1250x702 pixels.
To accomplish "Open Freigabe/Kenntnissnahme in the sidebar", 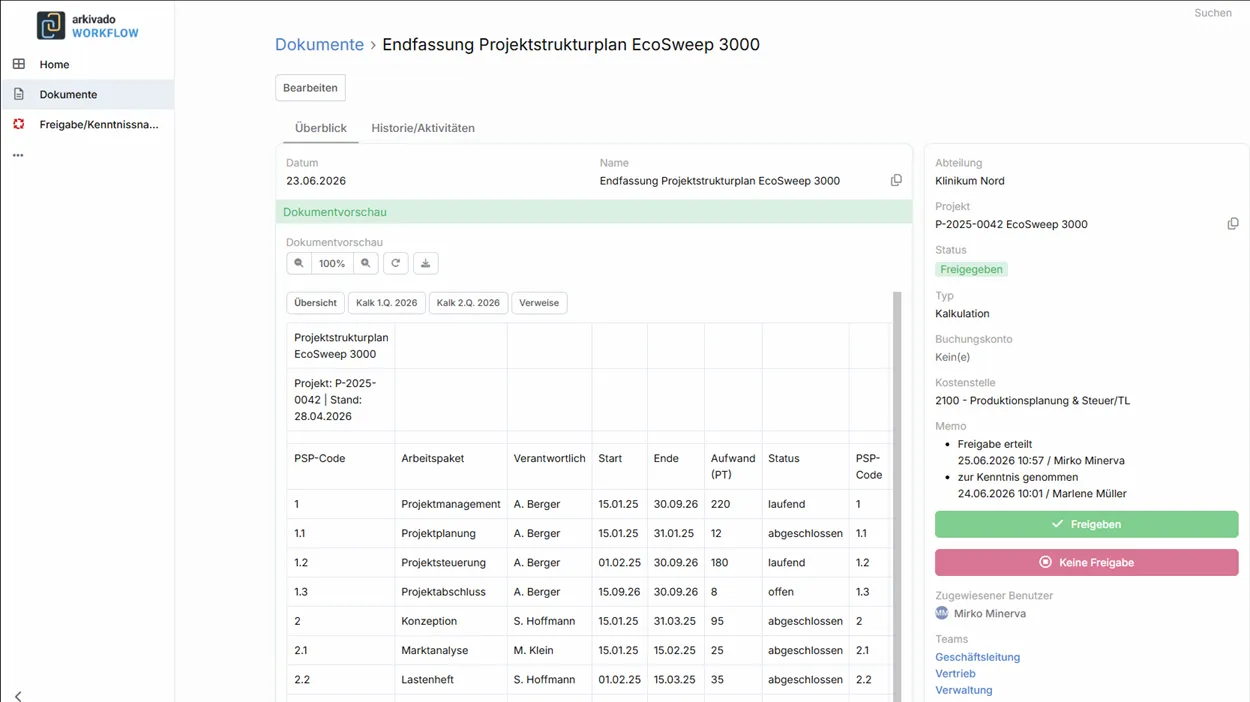I will point(87,124).
